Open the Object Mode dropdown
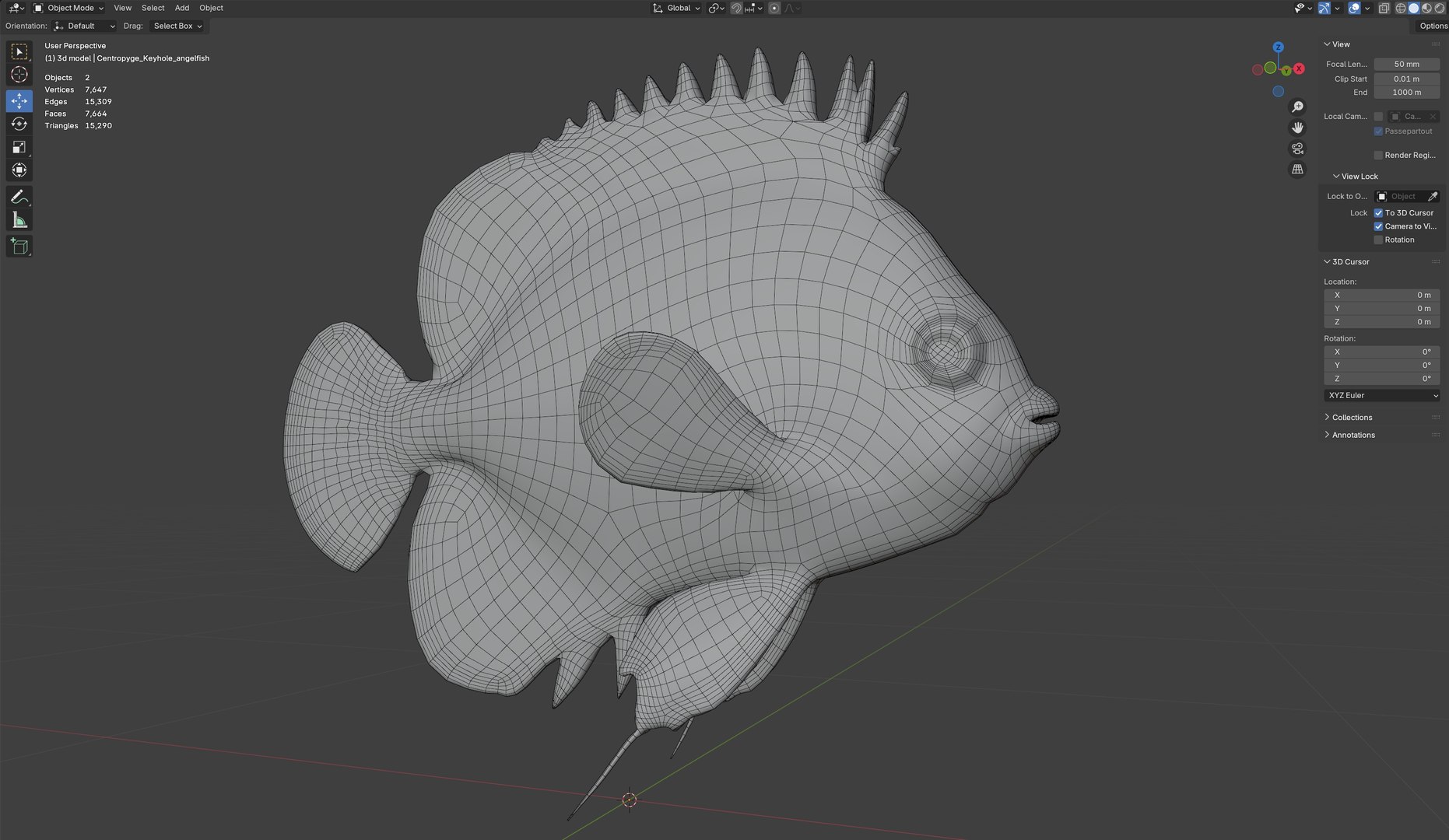 68,8
